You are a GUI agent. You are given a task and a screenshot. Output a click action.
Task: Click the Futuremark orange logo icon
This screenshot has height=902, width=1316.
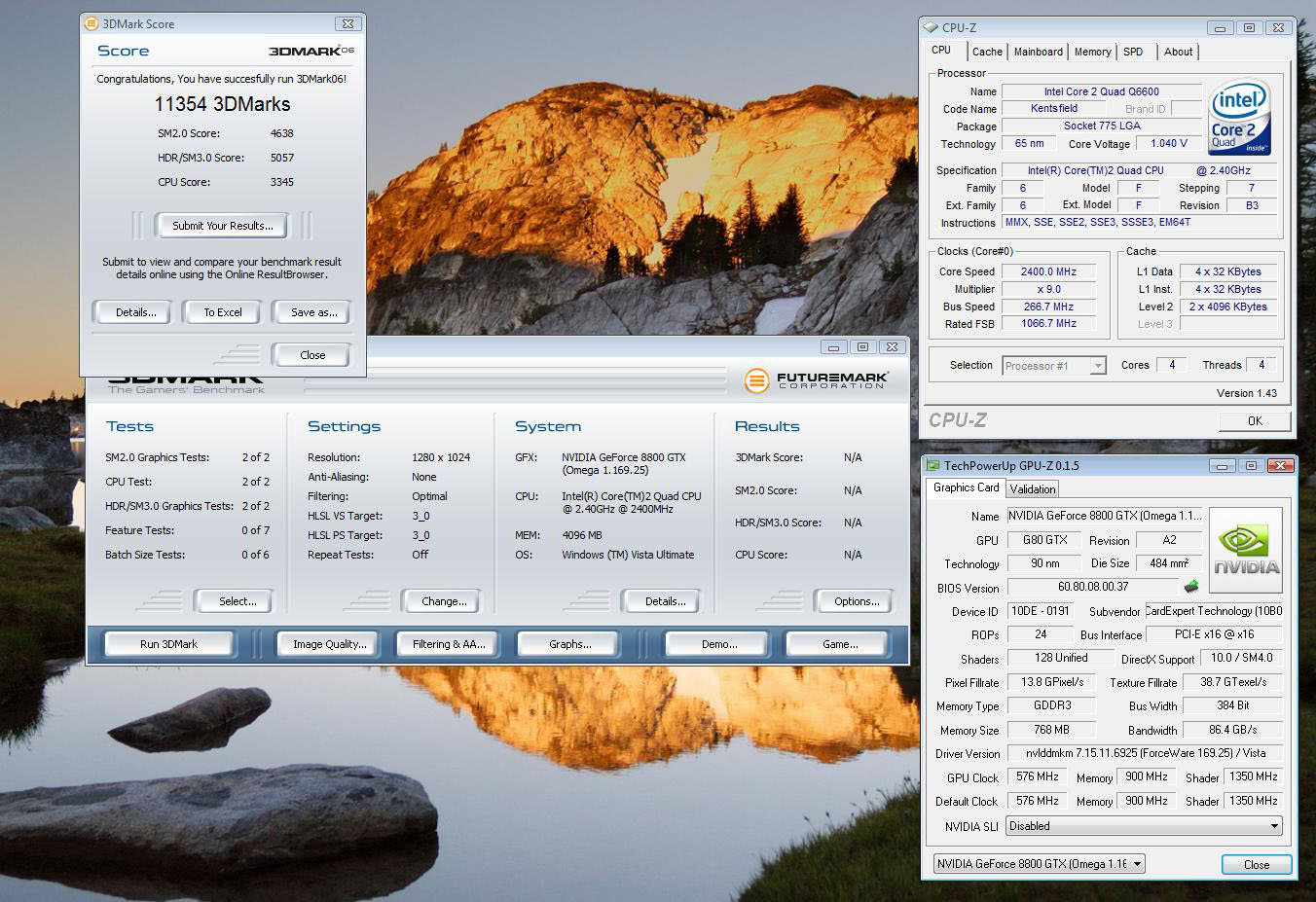pos(756,380)
